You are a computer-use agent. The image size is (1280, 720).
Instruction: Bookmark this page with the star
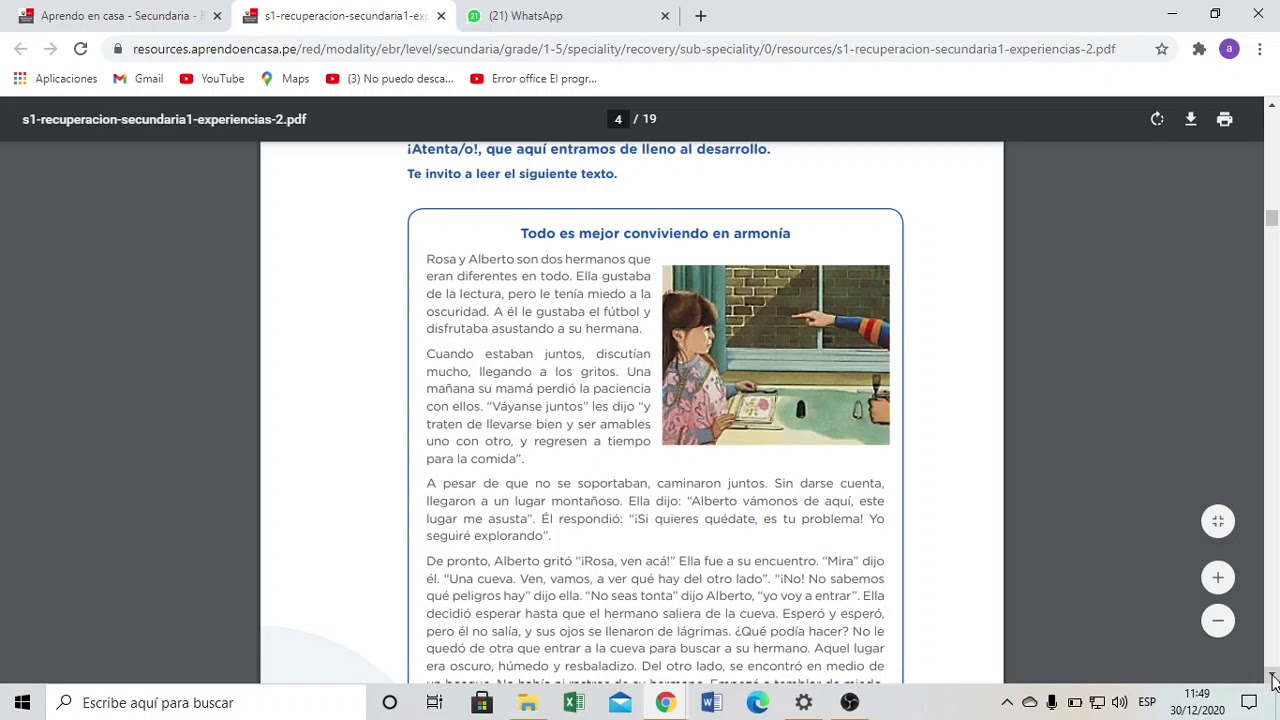(x=1162, y=49)
